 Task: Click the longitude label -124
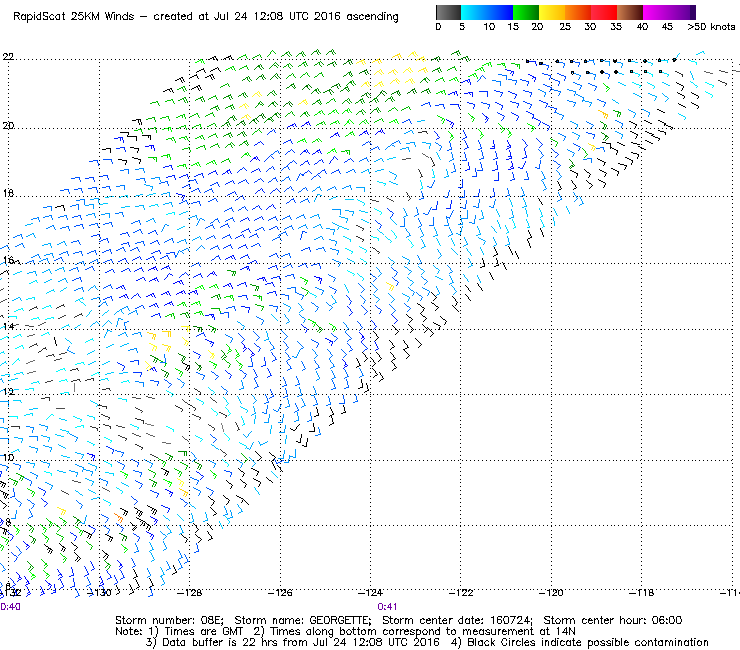(x=370, y=593)
